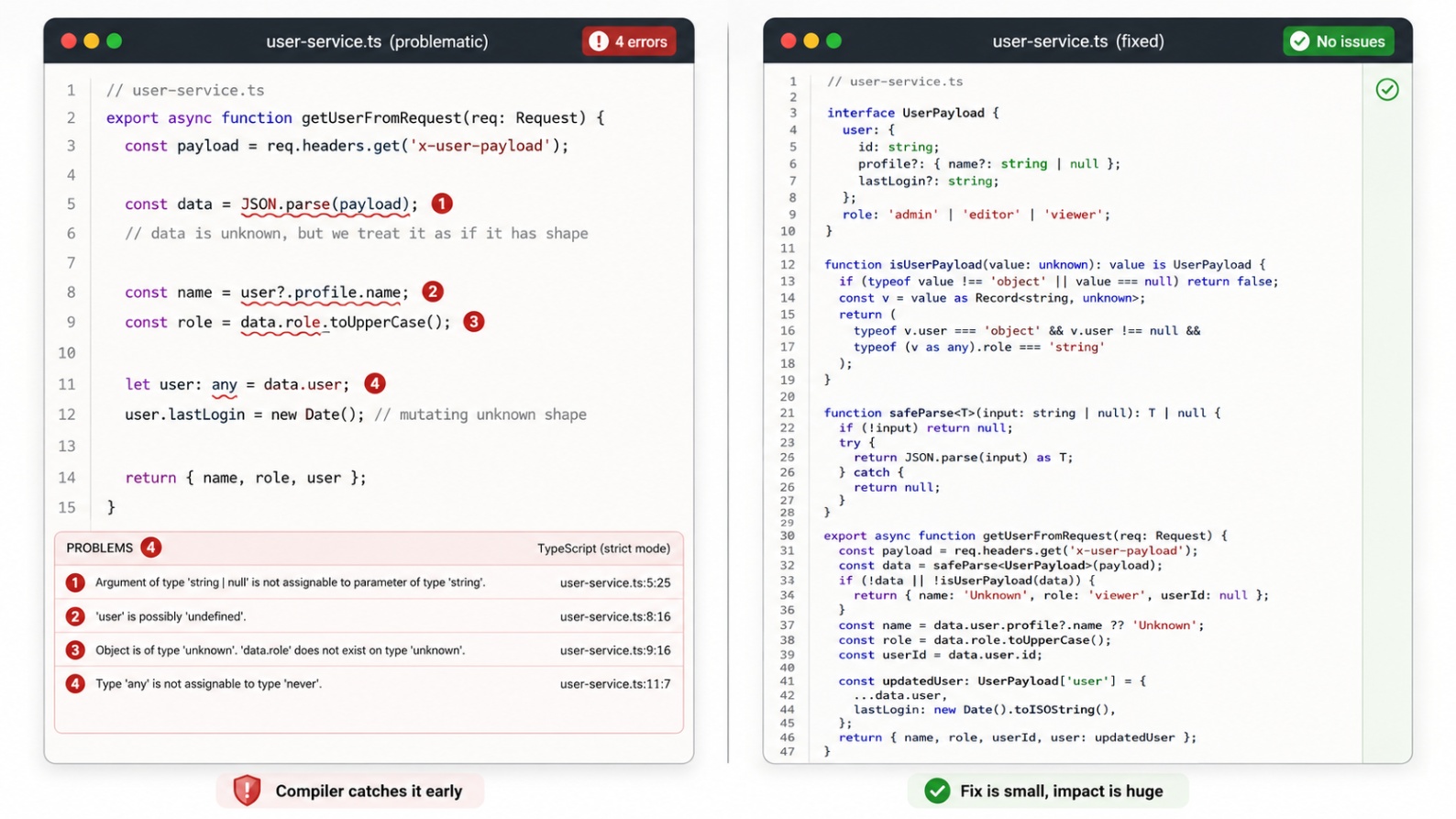Screen dimensions: 1456x819
Task: Select problem icon 3 for type 'unknown' object error
Action: (75, 650)
